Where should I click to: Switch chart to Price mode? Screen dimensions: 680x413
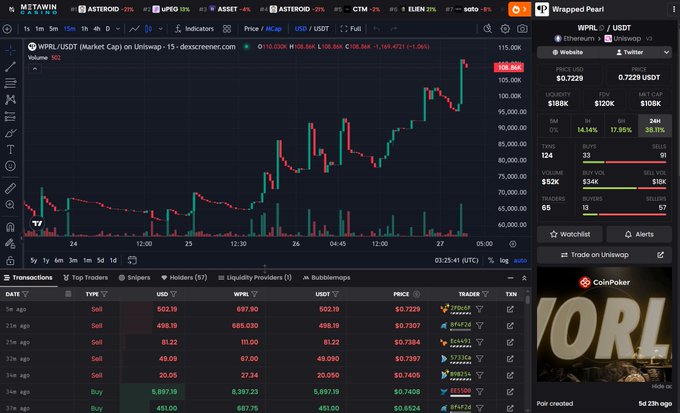click(251, 29)
